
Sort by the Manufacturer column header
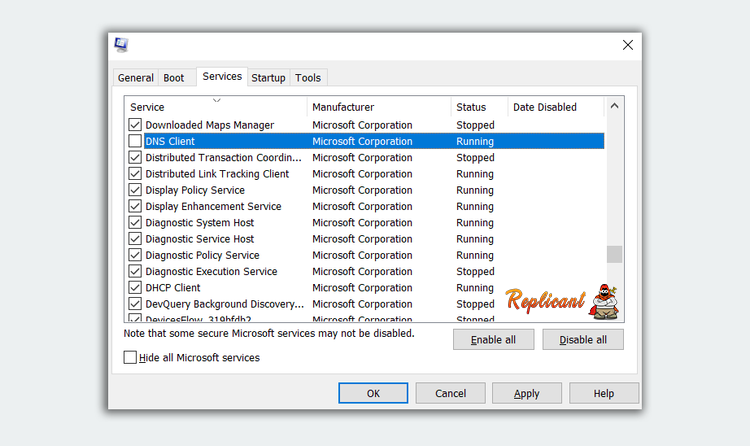click(x=379, y=107)
